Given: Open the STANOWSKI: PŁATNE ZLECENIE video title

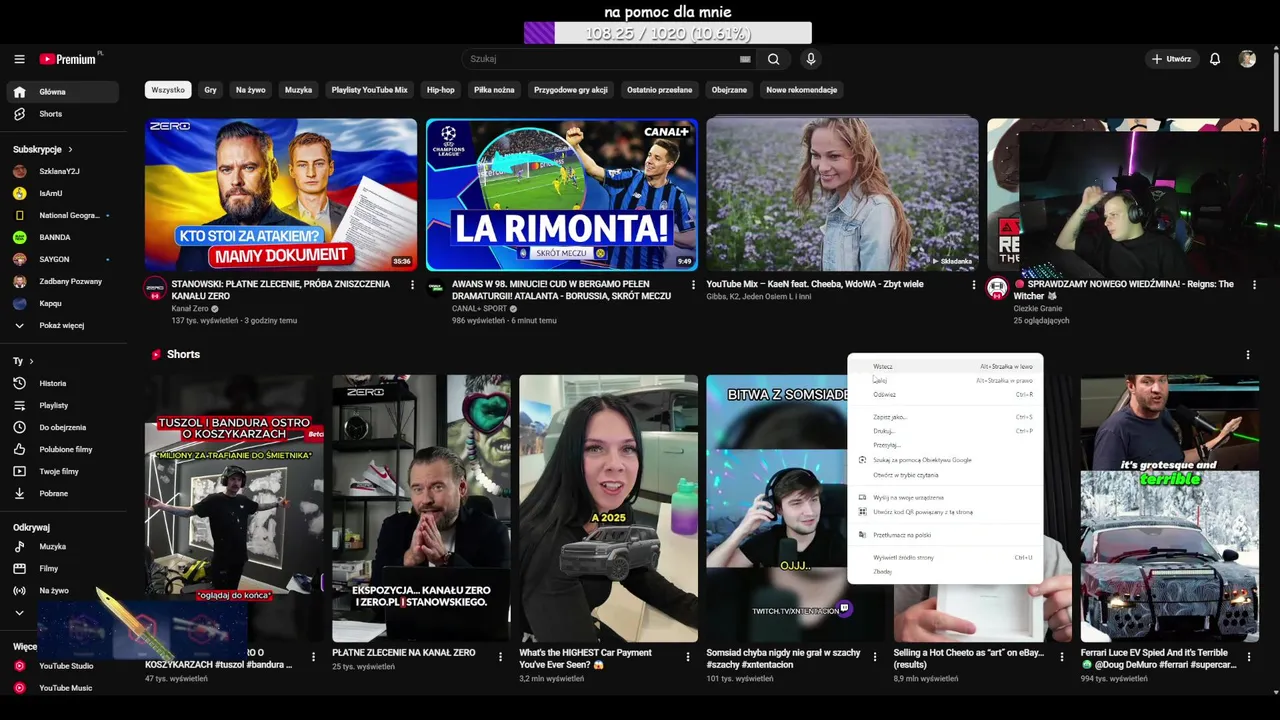Looking at the screenshot, I should 281,290.
